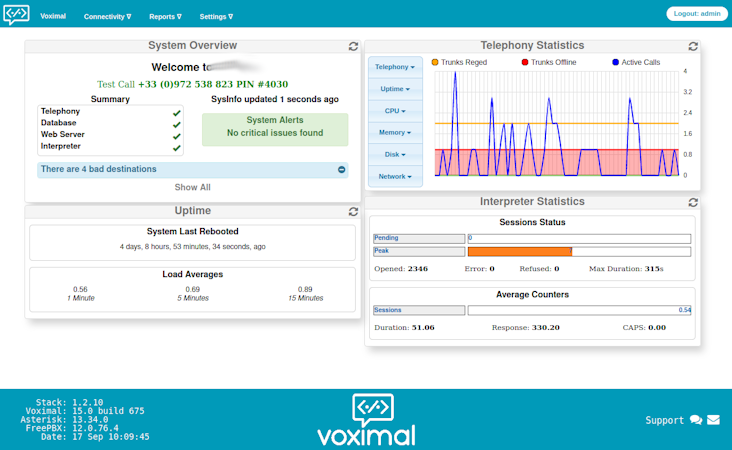Refresh the Uptime panel
Viewport: 732px width, 450px height.
[353, 211]
